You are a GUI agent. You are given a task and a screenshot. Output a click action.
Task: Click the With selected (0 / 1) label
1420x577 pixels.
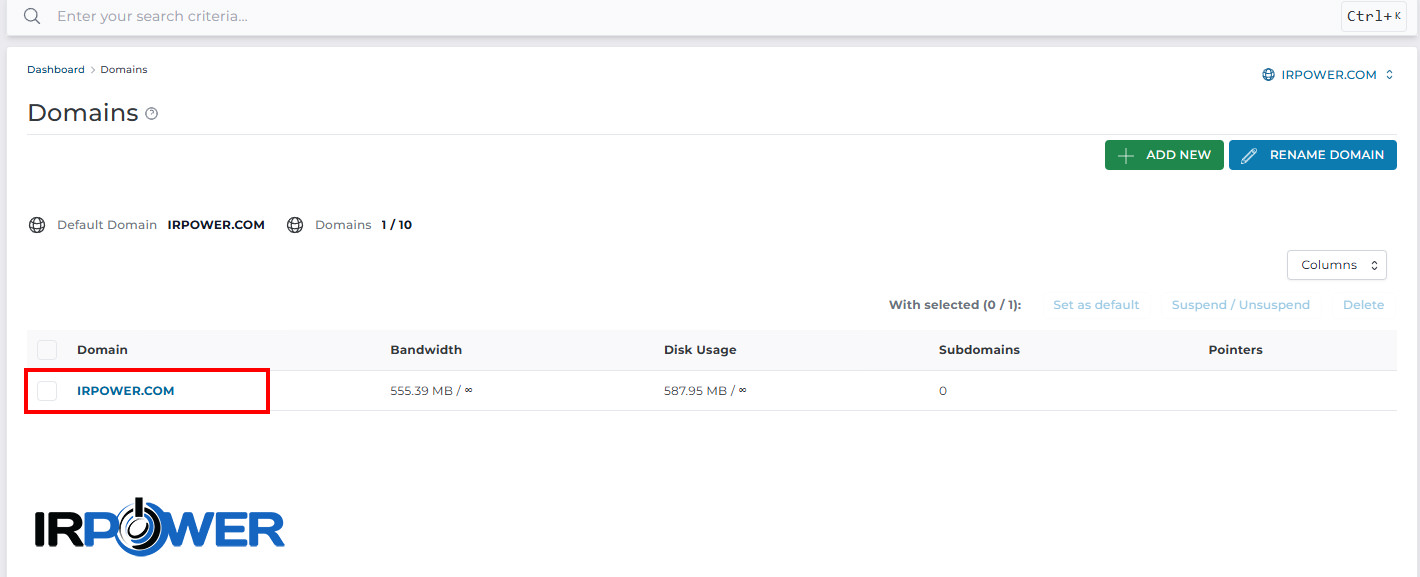tap(955, 305)
